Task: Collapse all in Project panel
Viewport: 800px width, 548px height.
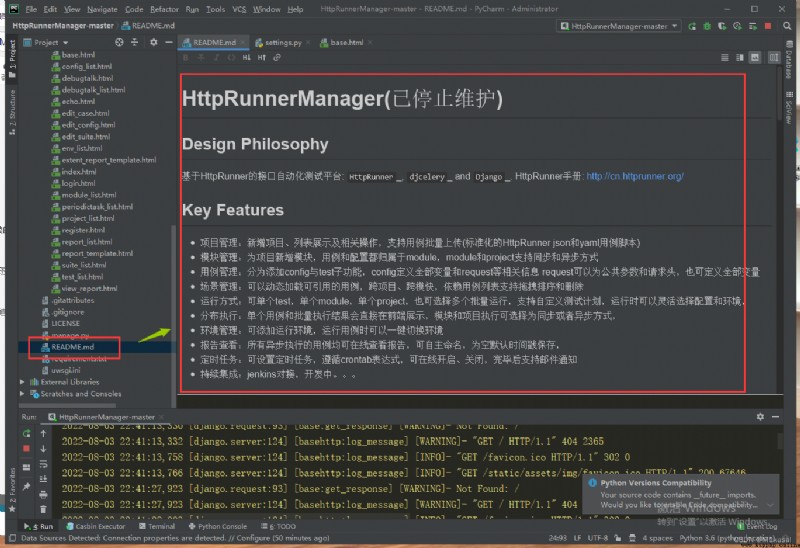Action: pos(135,42)
